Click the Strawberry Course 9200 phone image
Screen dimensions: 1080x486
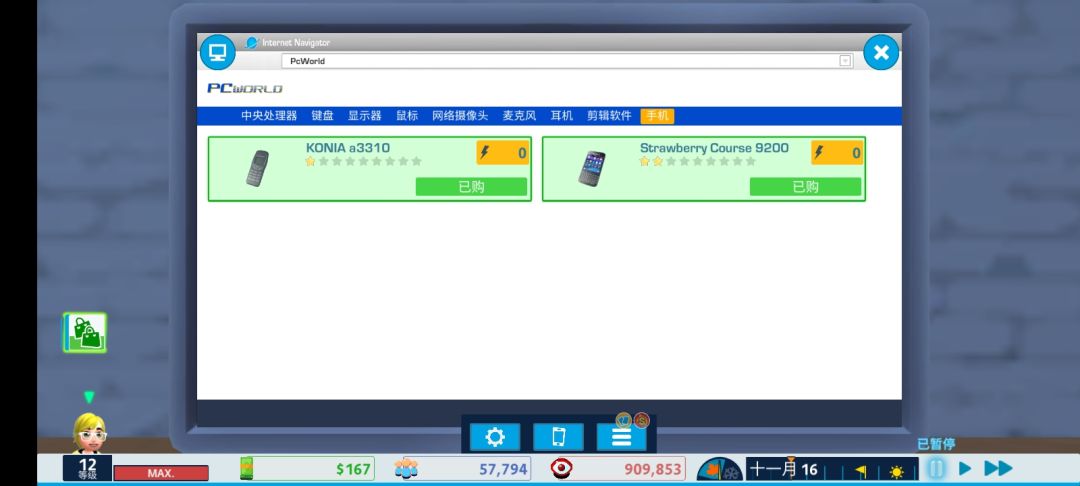pos(592,169)
